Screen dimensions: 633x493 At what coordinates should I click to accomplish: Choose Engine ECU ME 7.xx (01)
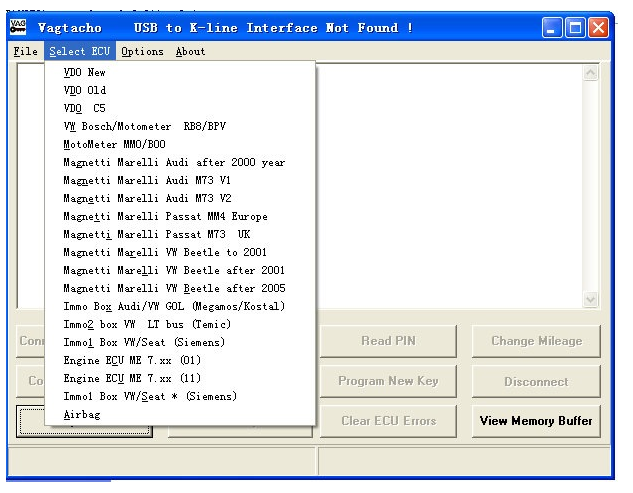(x=133, y=360)
